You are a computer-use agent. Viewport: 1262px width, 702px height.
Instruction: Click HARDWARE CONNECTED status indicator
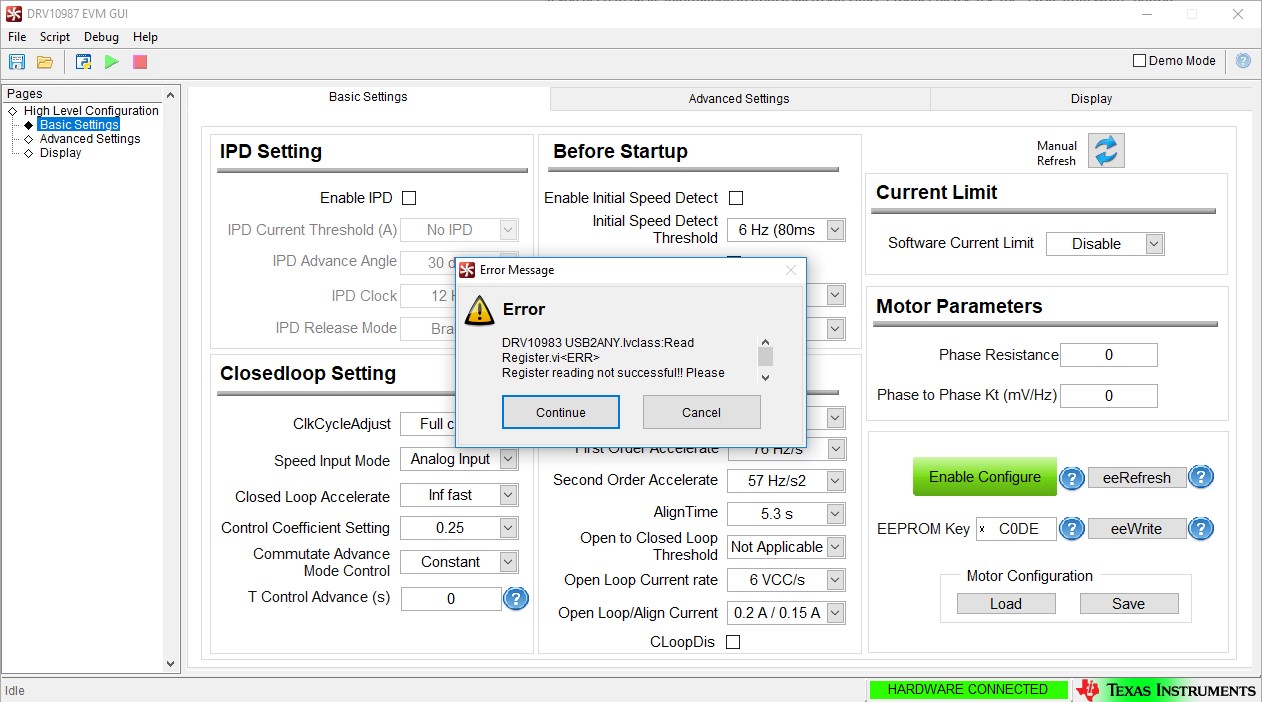967,689
